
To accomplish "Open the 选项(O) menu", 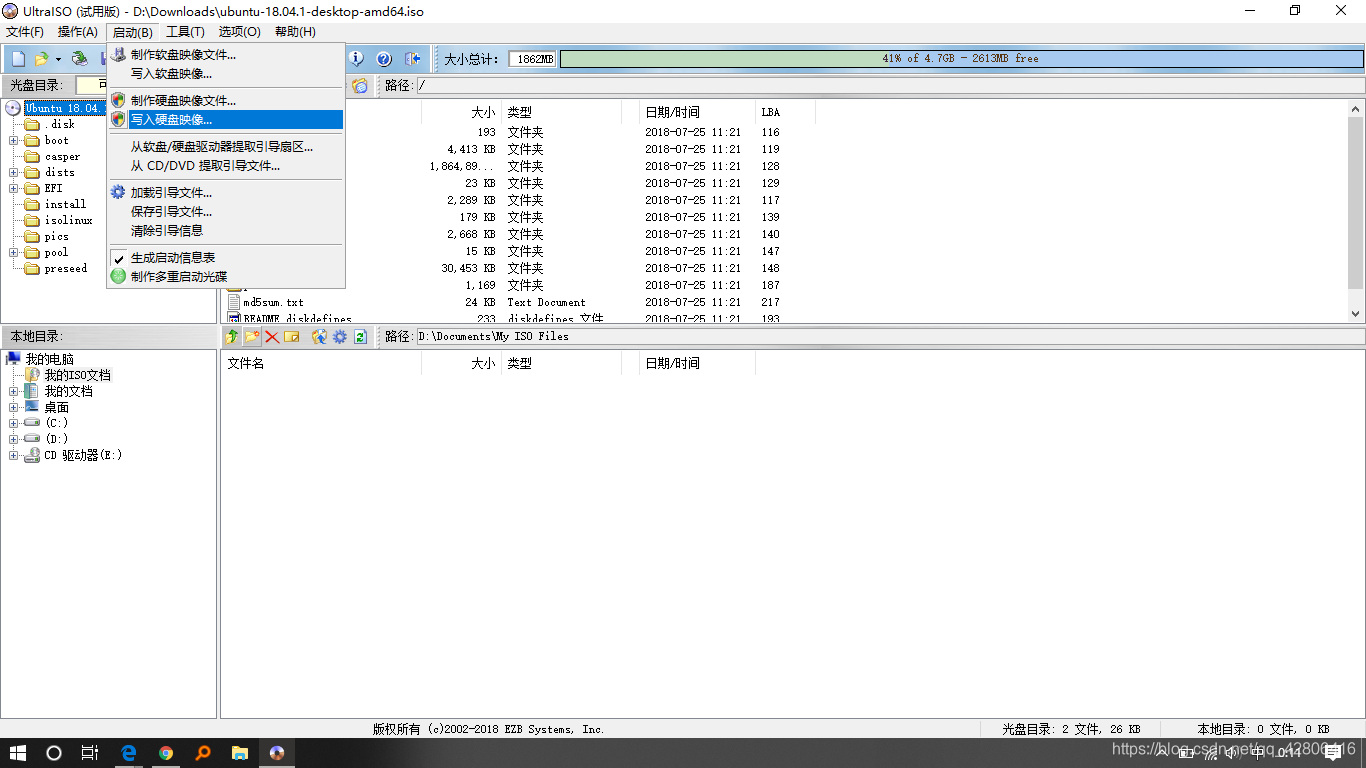I will pos(239,32).
